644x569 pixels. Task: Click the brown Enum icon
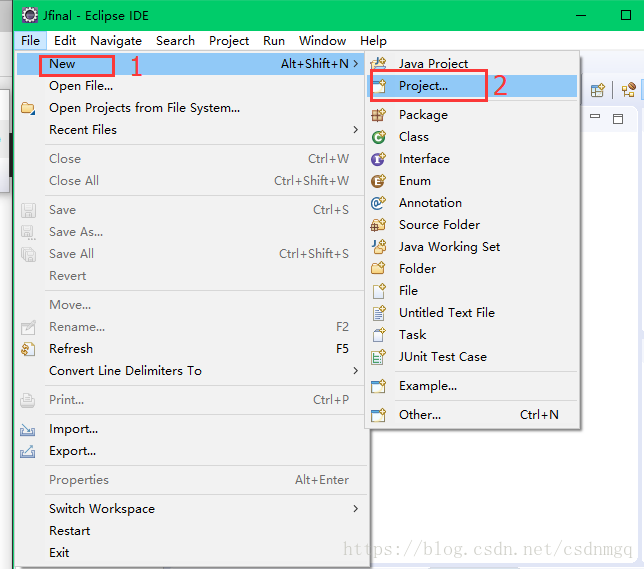point(378,181)
